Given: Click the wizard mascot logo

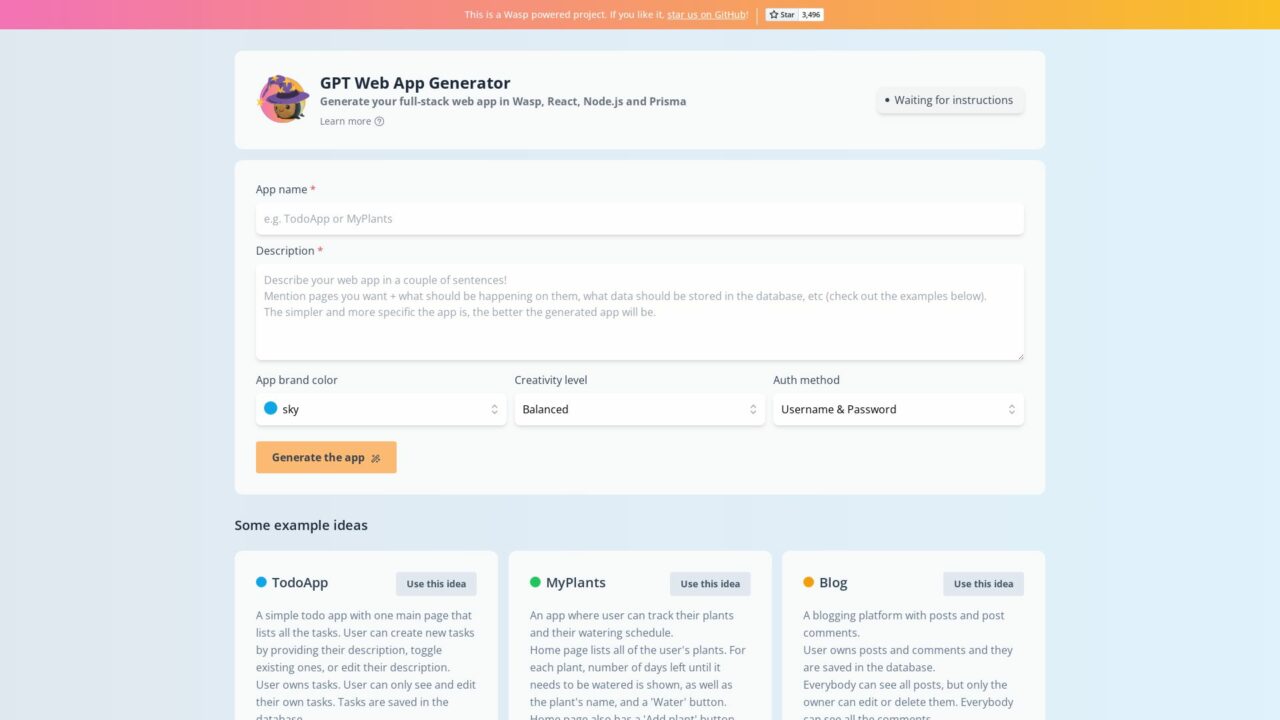Looking at the screenshot, I should pos(283,98).
